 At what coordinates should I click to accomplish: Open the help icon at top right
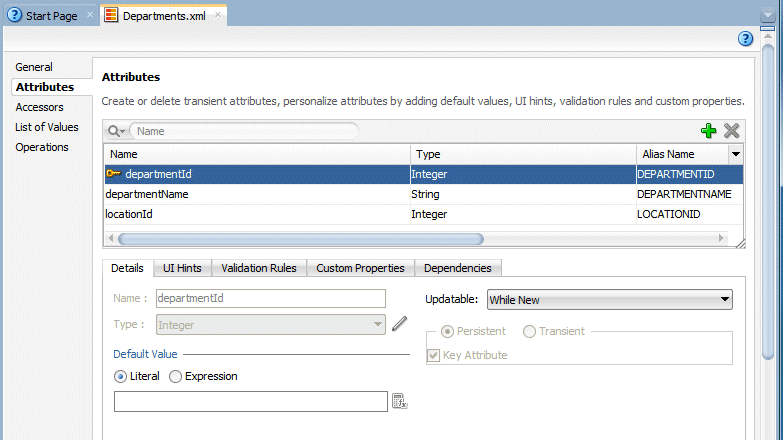tap(745, 38)
